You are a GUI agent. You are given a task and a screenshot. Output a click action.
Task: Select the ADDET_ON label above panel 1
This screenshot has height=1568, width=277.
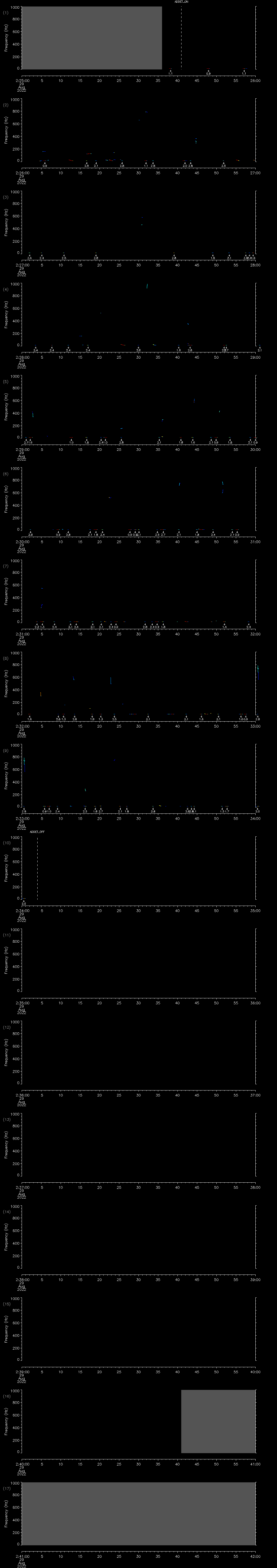coord(182,2)
